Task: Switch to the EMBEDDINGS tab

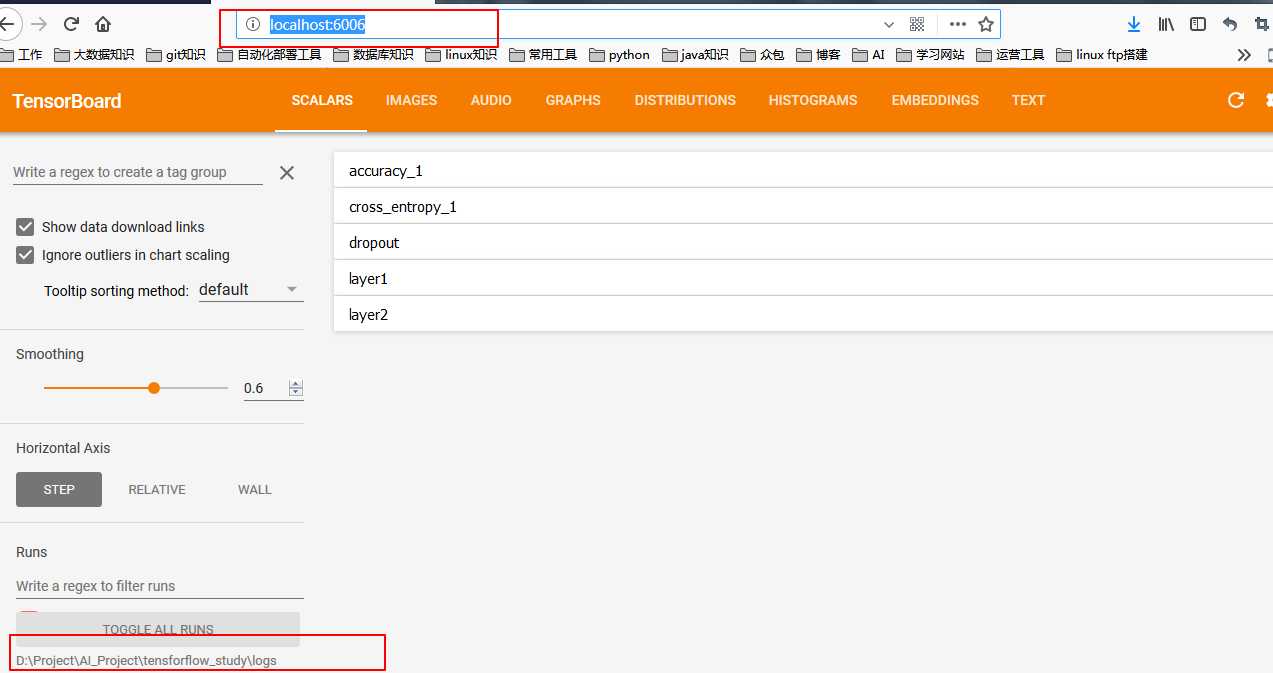Action: coord(935,100)
